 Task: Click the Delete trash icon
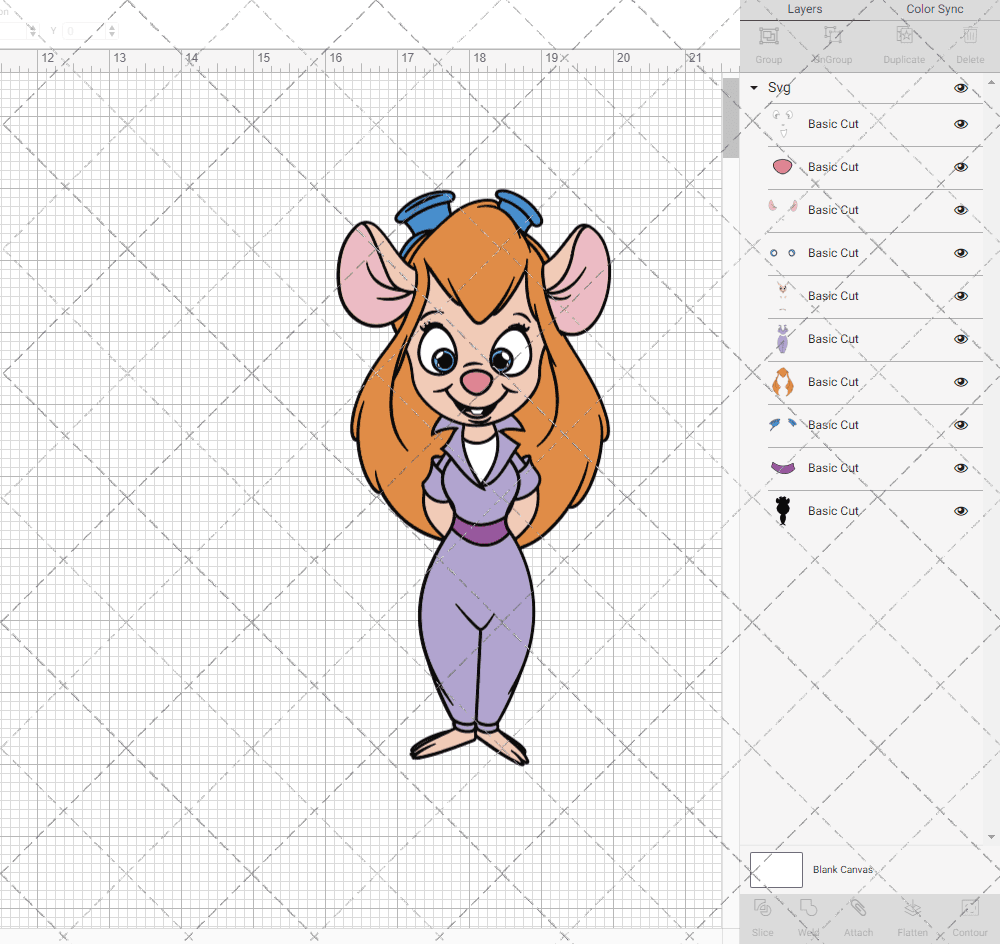970,36
